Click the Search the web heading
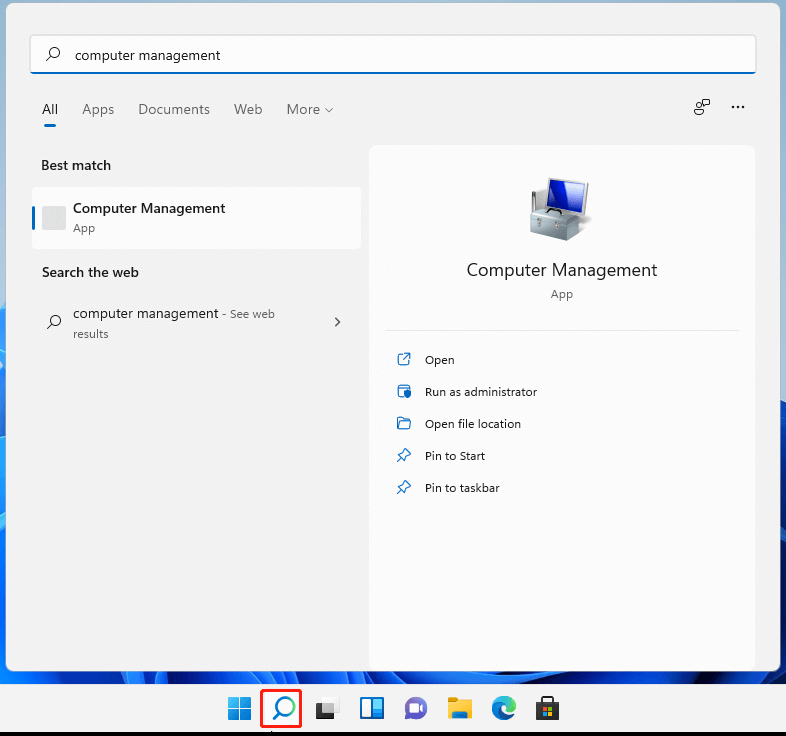The height and width of the screenshot is (736, 786). pyautogui.click(x=90, y=272)
